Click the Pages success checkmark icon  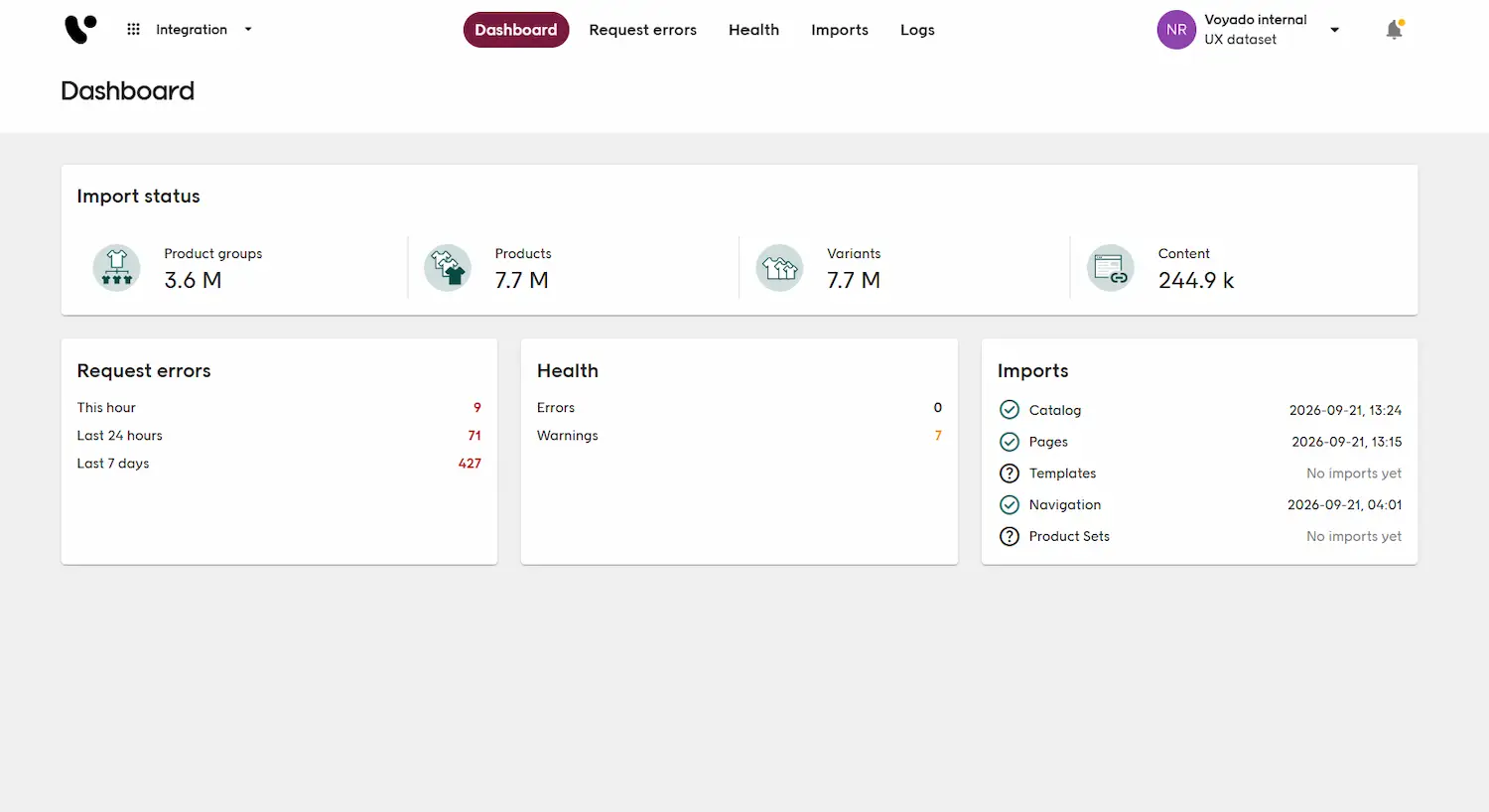1010,442
